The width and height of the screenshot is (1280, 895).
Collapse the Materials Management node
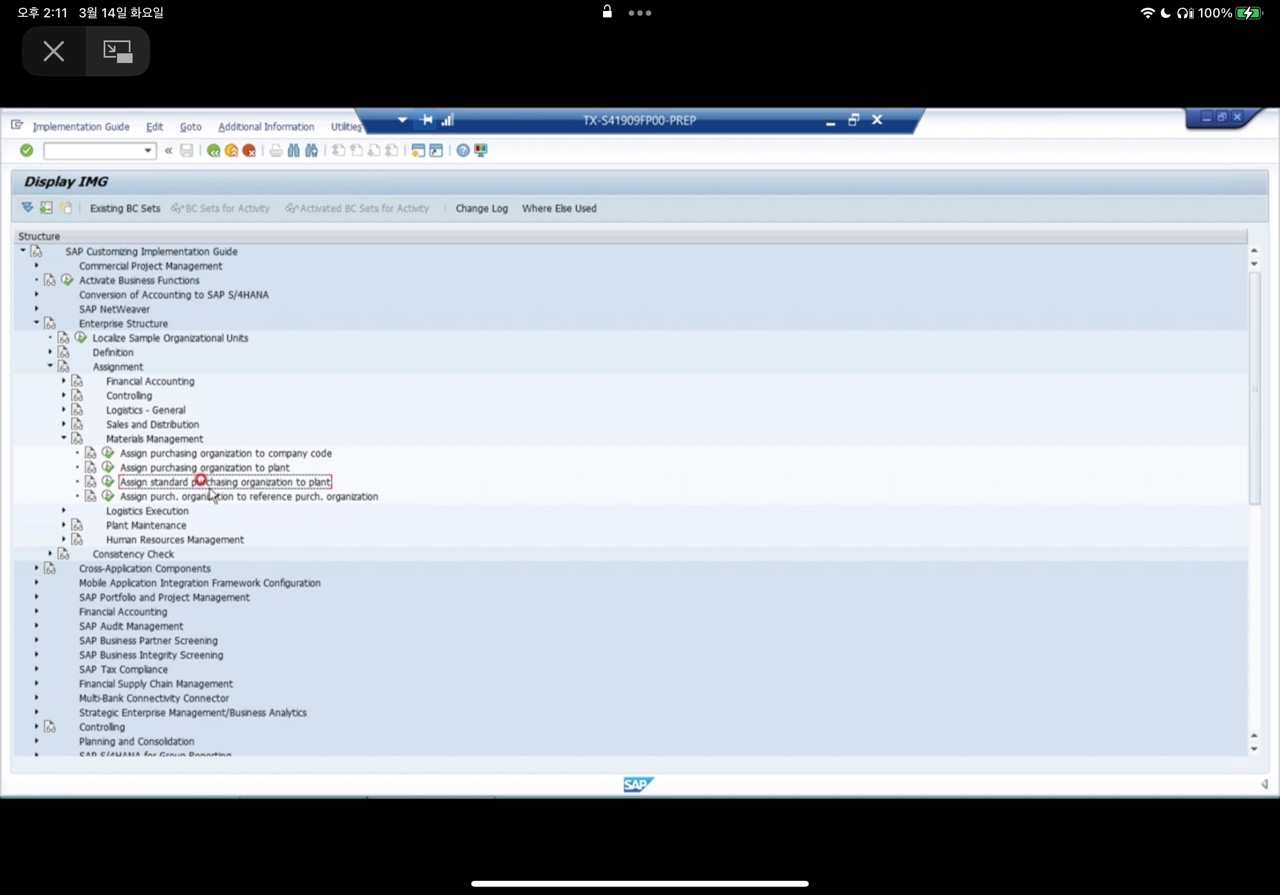pyautogui.click(x=64, y=438)
